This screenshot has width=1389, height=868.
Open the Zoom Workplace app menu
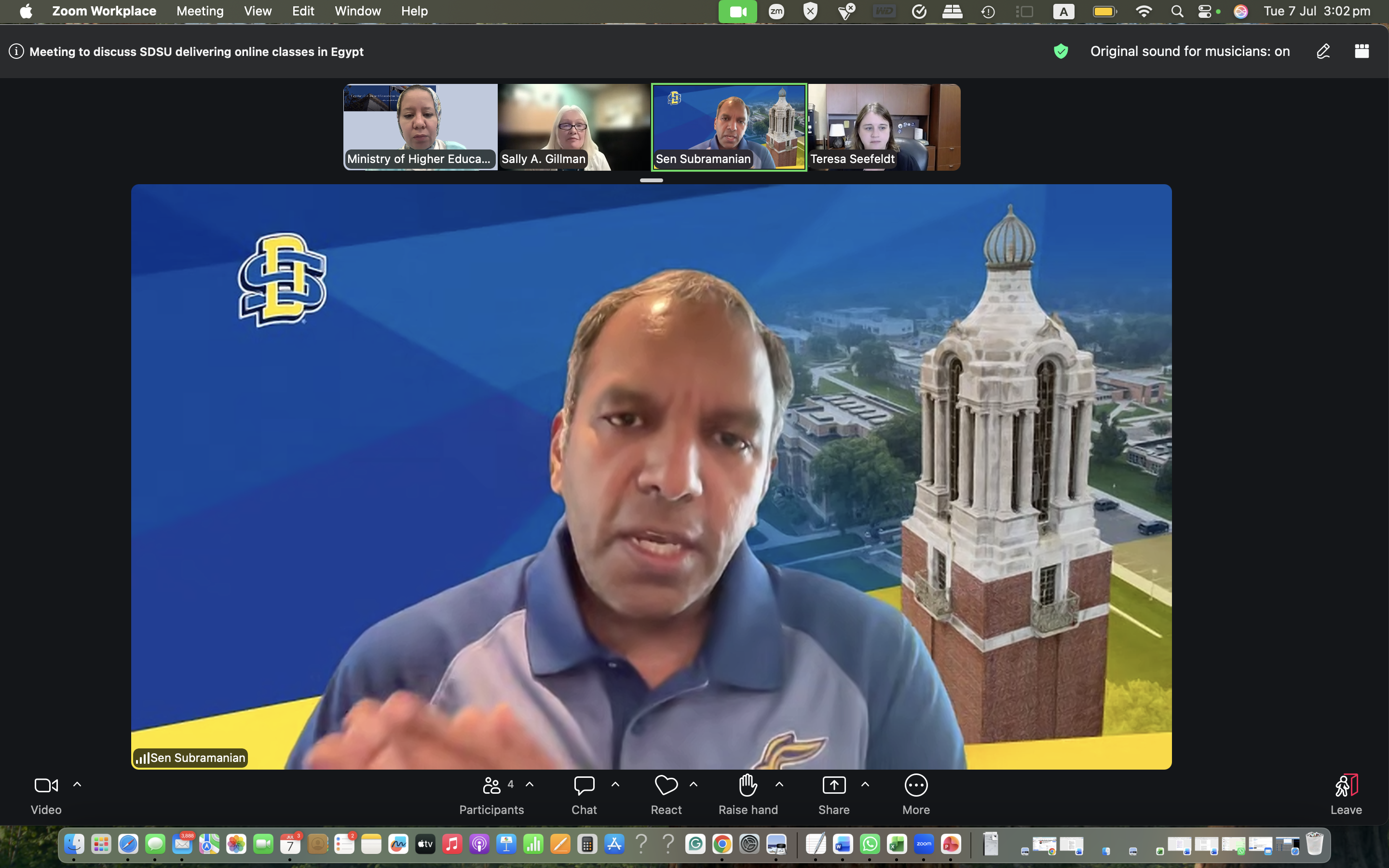pos(104,12)
